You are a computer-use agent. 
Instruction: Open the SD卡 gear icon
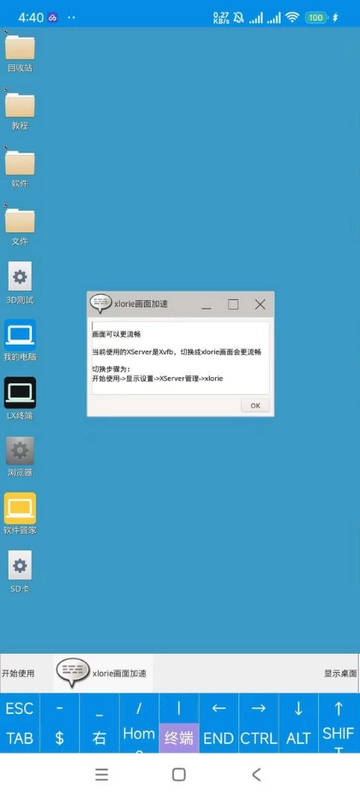point(20,565)
